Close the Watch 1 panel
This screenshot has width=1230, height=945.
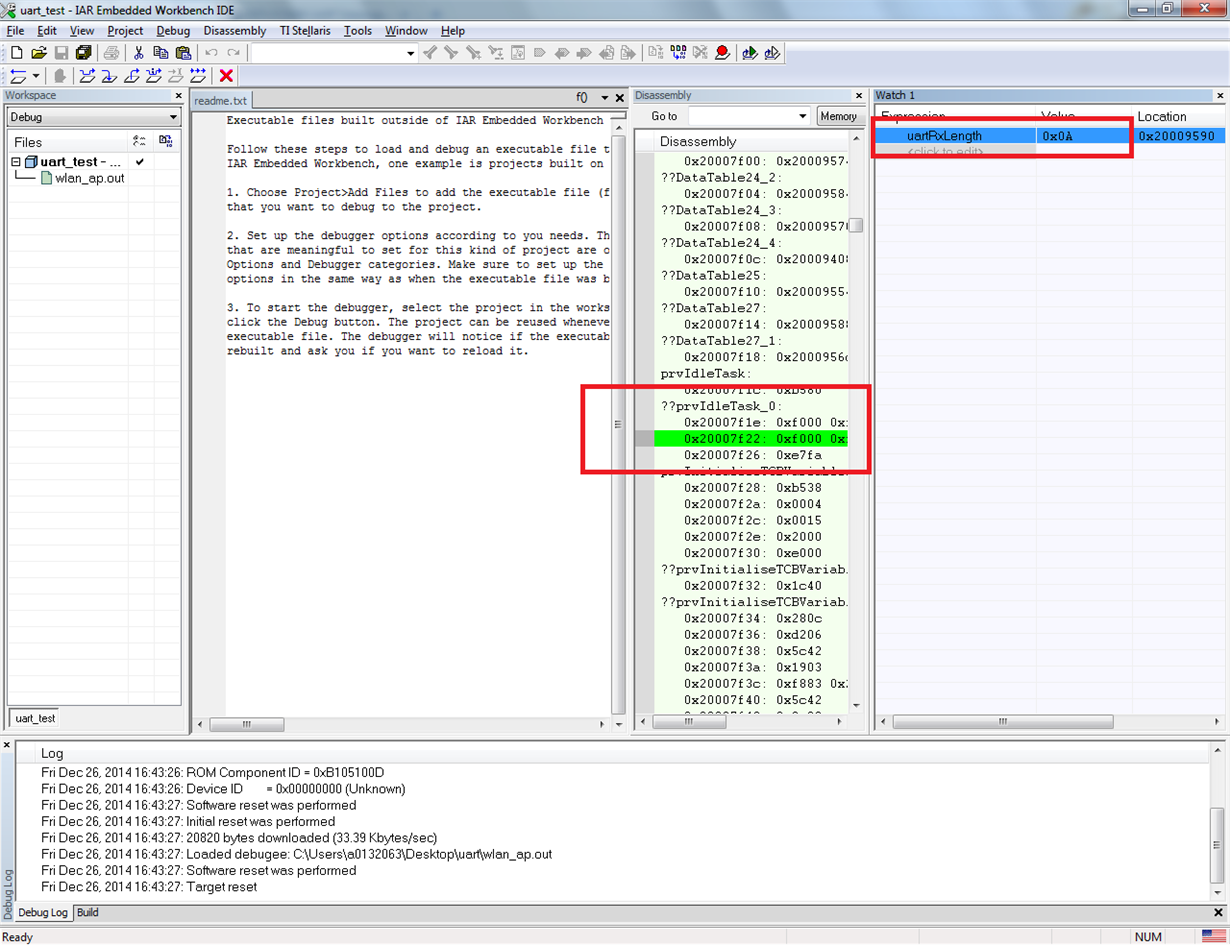tap(1219, 96)
